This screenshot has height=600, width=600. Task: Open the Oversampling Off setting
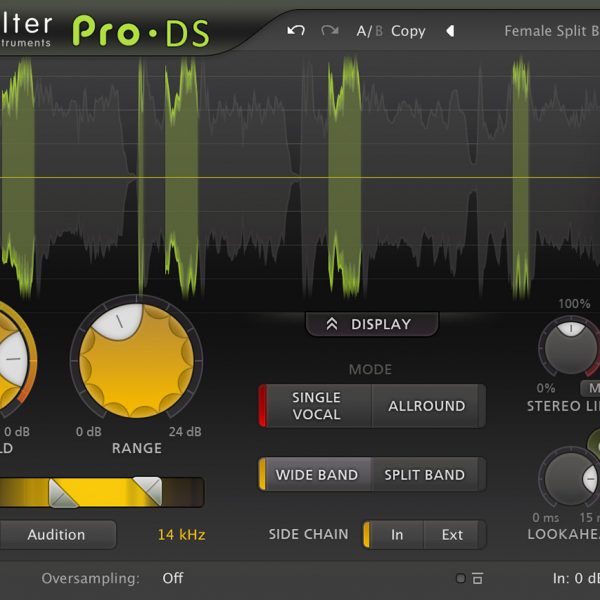(x=173, y=578)
